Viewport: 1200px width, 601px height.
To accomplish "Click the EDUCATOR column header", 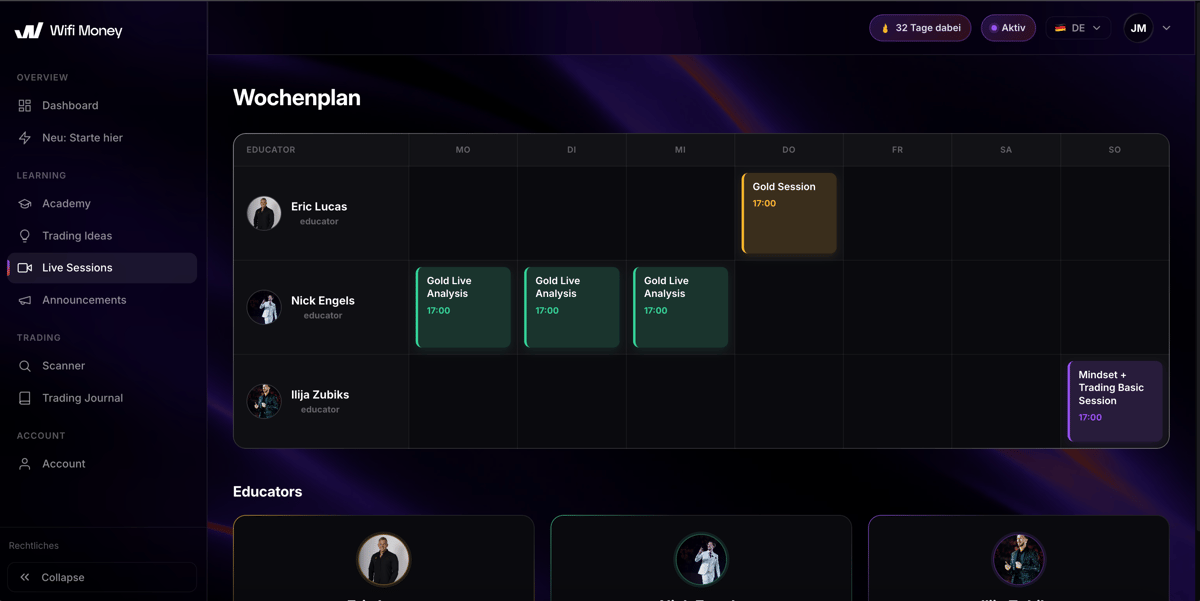I will click(x=271, y=150).
